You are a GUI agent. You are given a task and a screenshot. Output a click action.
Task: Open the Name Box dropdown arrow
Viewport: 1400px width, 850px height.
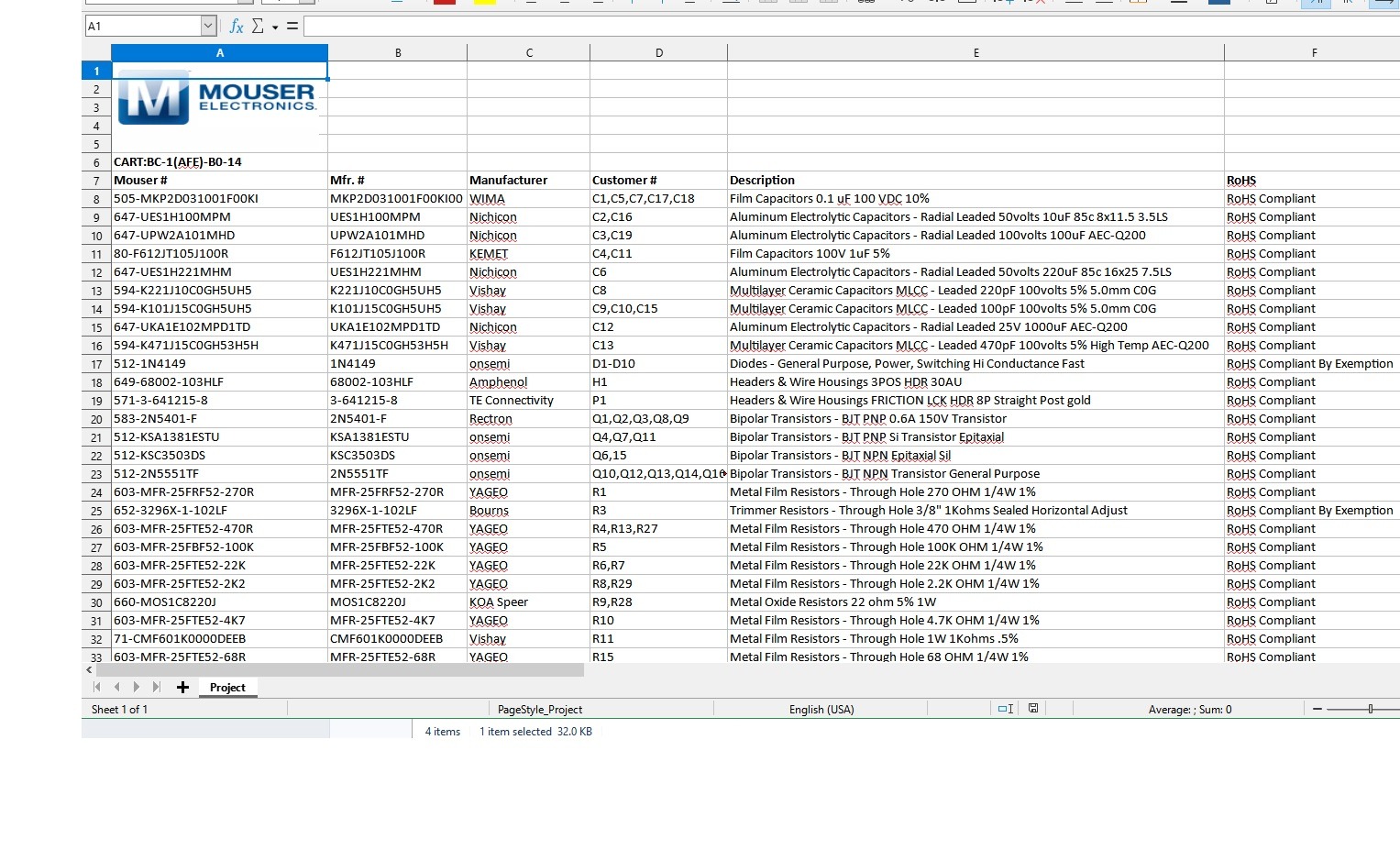209,27
